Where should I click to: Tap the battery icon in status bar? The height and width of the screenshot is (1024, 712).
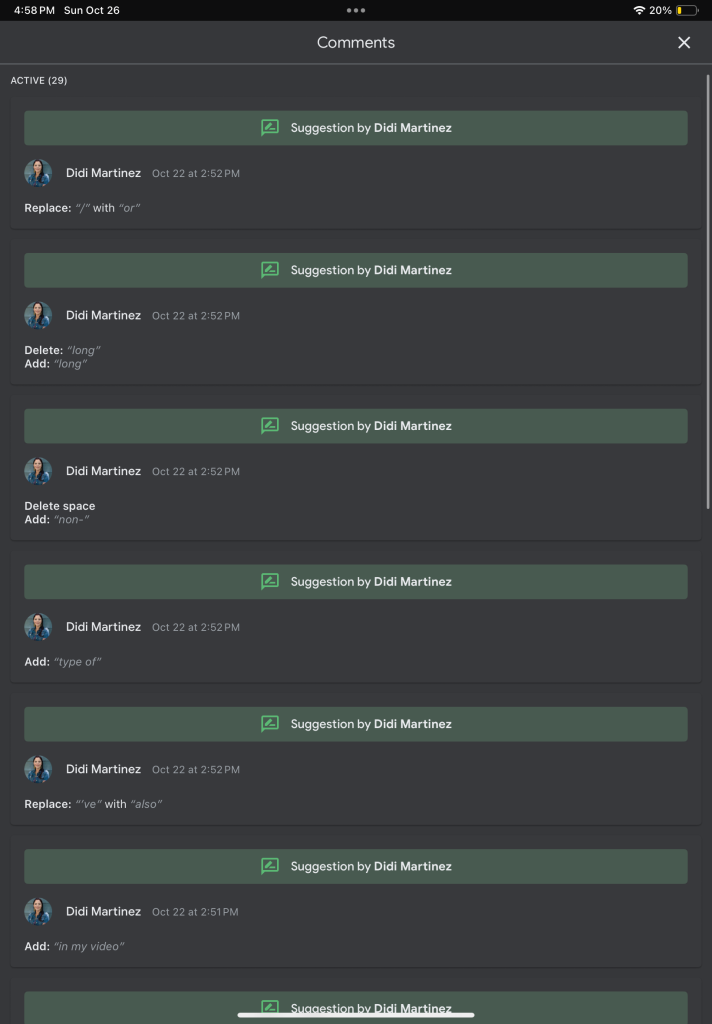[x=687, y=10]
